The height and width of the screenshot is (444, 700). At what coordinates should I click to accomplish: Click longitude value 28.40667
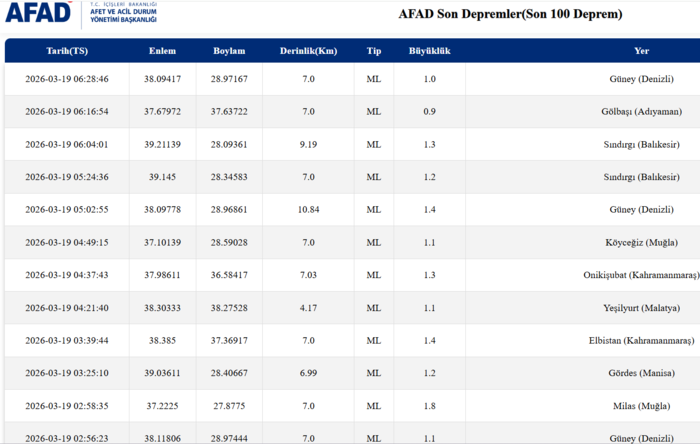(229, 373)
